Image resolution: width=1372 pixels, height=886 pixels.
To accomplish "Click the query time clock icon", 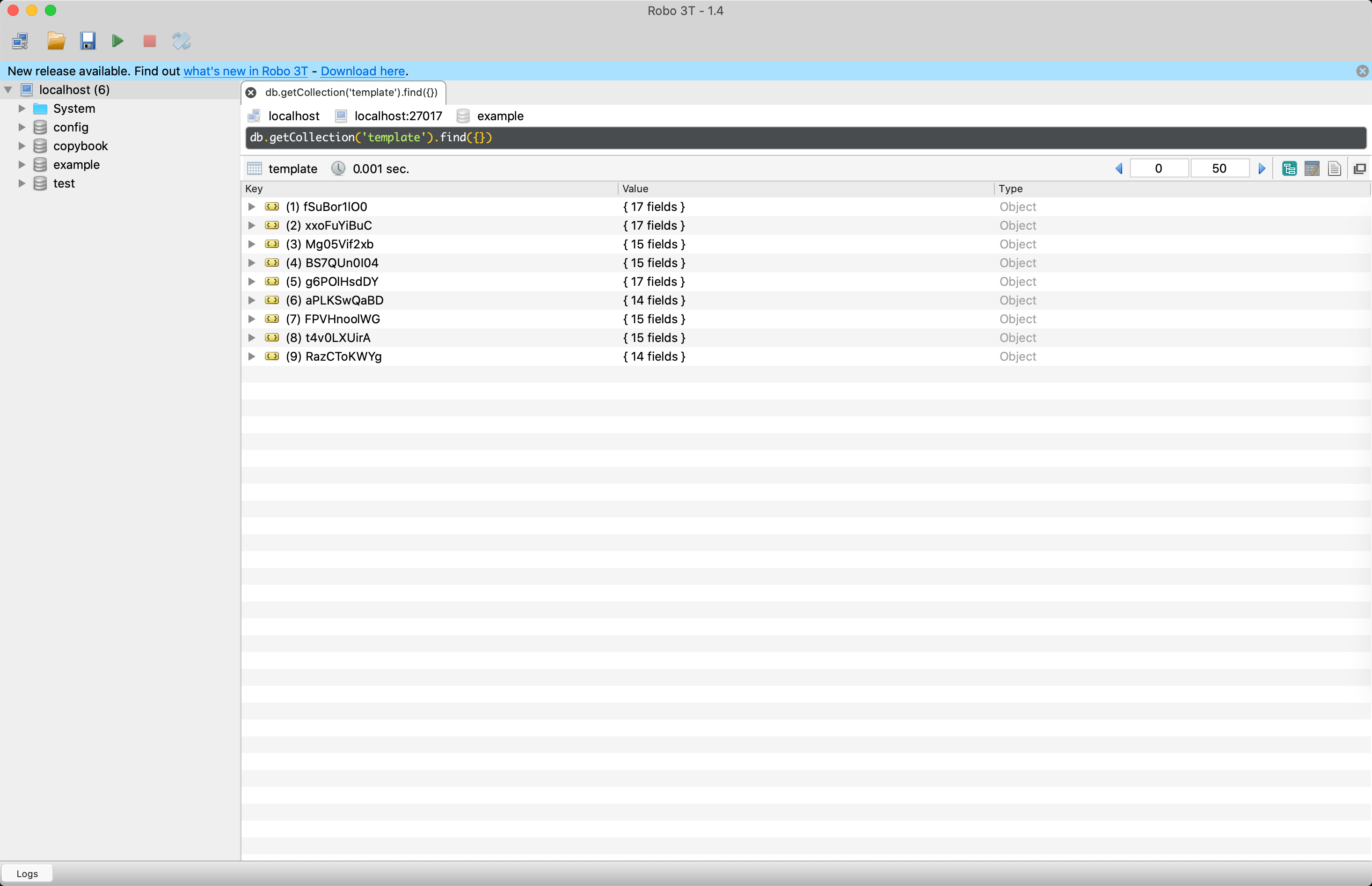I will click(x=338, y=168).
